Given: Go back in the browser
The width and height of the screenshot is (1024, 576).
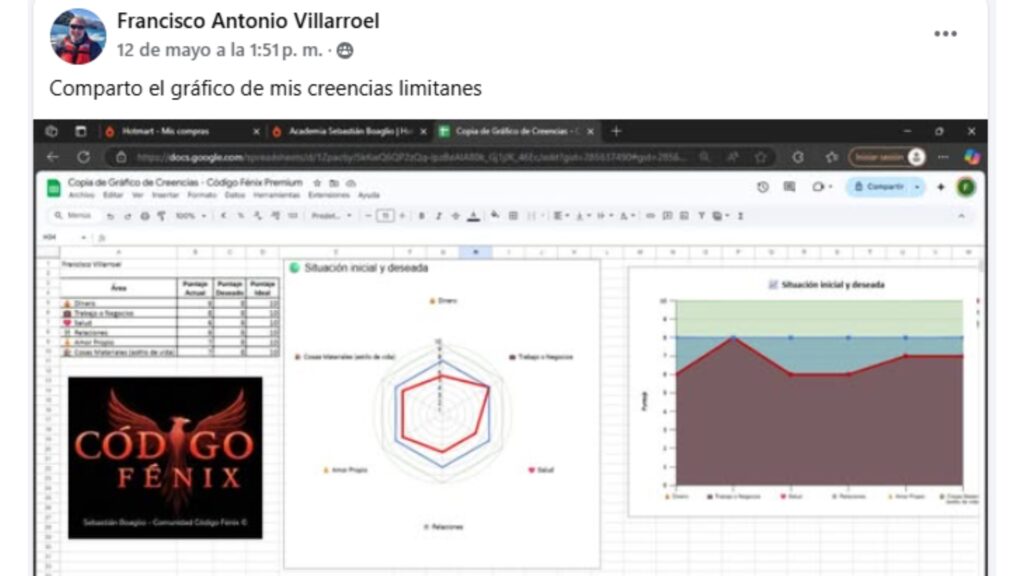Looking at the screenshot, I should (52, 157).
